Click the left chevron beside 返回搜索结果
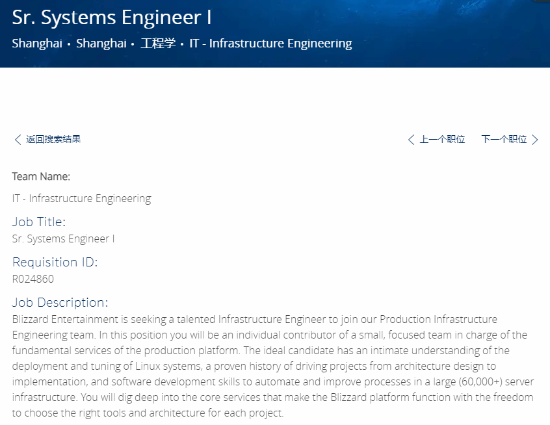 18,140
